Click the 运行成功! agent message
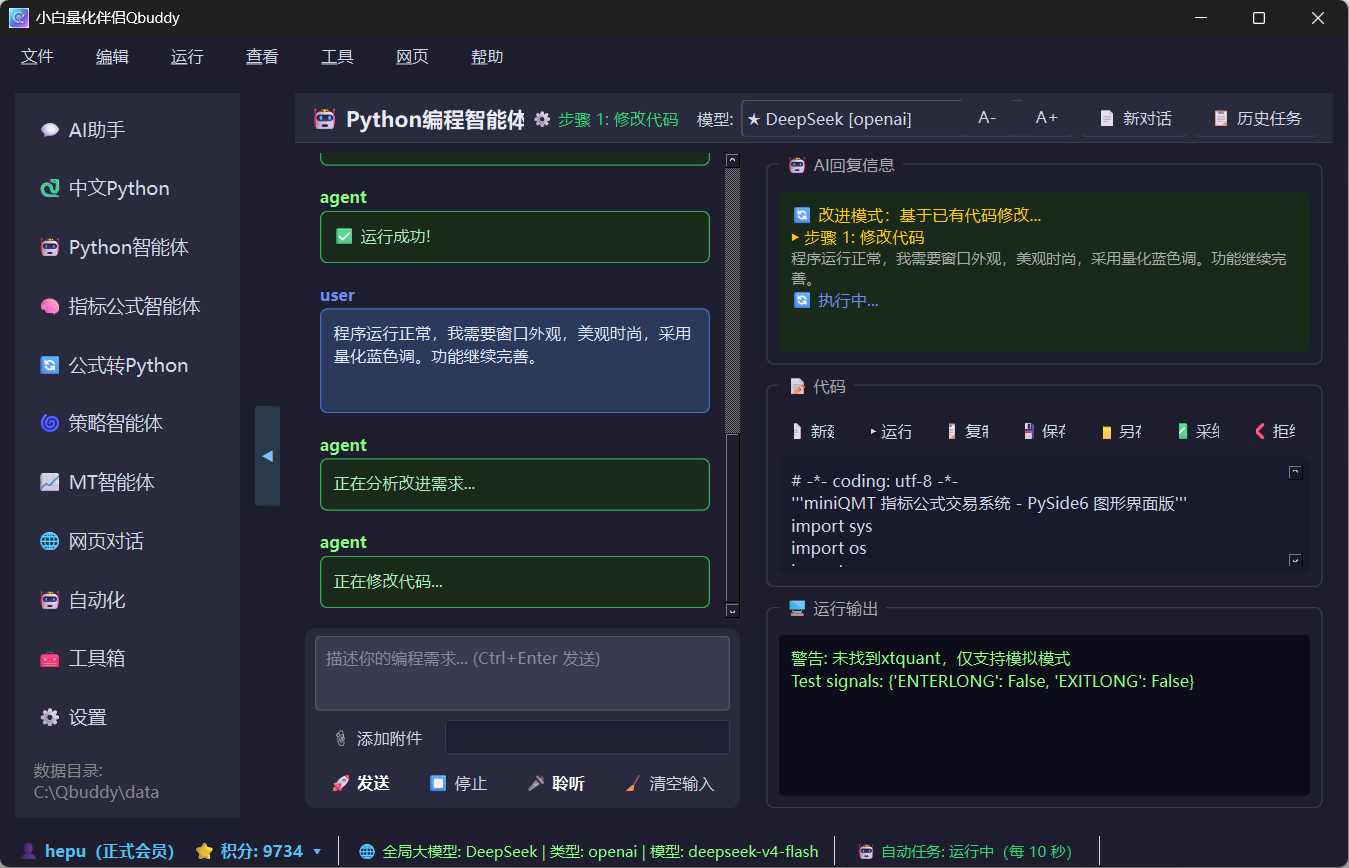Screen dimensions: 1349x868 coord(515,237)
